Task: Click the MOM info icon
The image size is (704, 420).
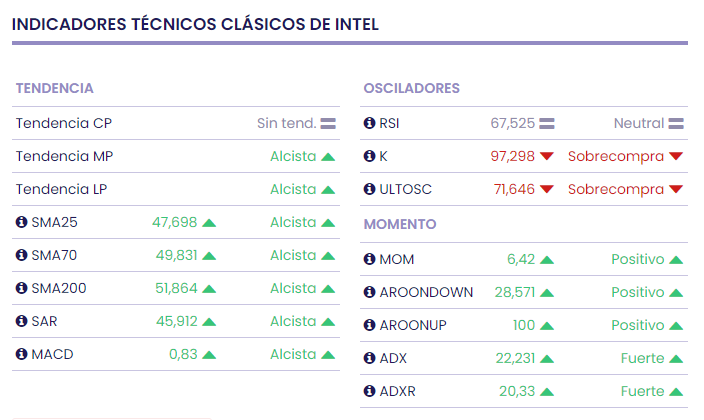Action: coord(369,259)
